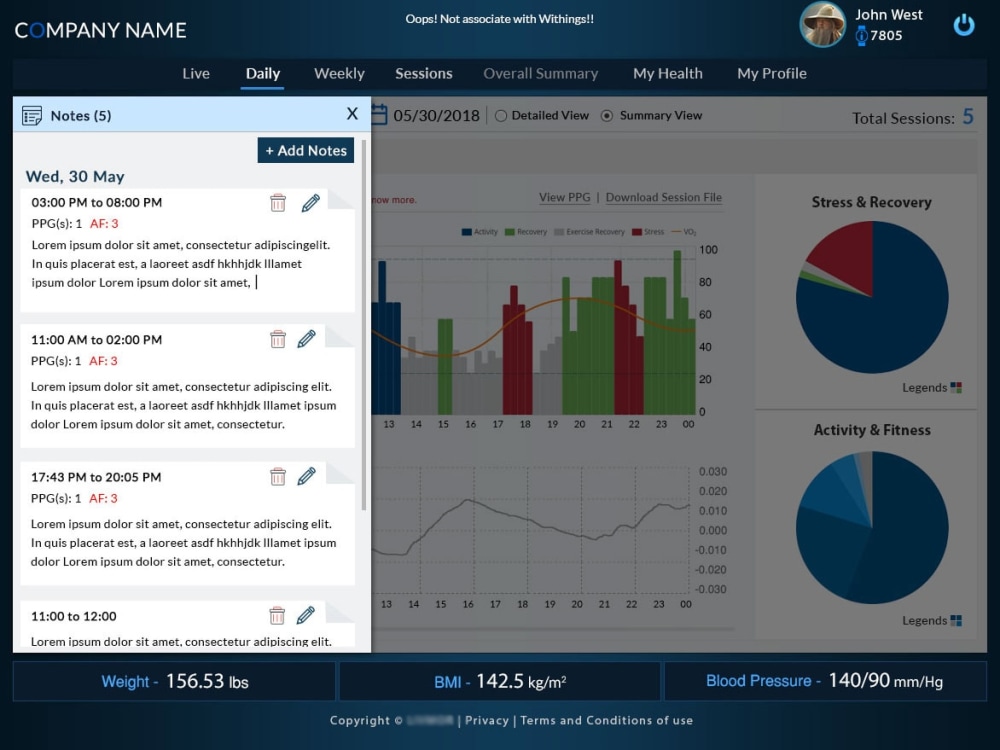
Task: Click the Activity & Fitness pie chart
Action: 872,527
